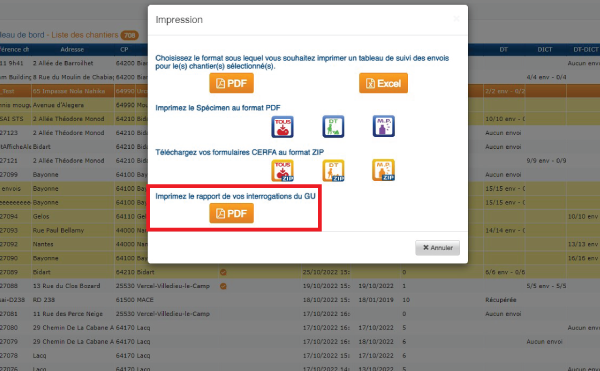Click the 708 chantiers count badge

click(129, 35)
